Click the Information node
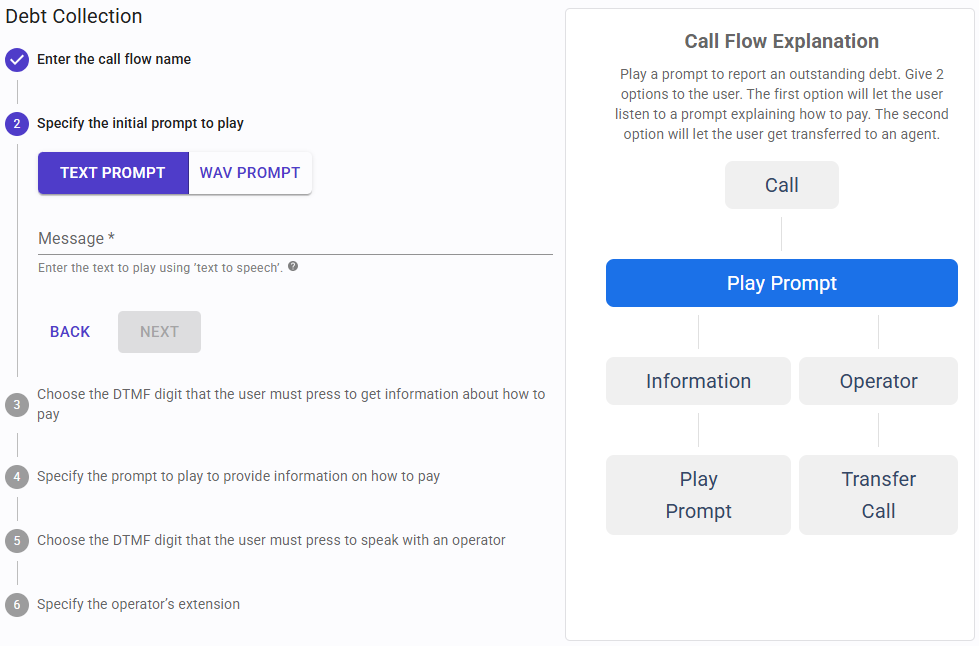This screenshot has height=646, width=979. (x=698, y=381)
